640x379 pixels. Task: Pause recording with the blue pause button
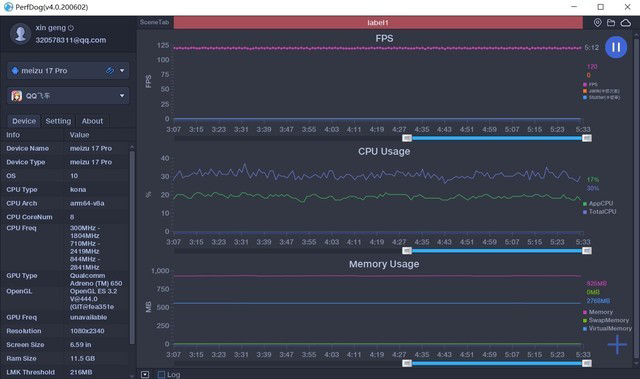point(616,47)
